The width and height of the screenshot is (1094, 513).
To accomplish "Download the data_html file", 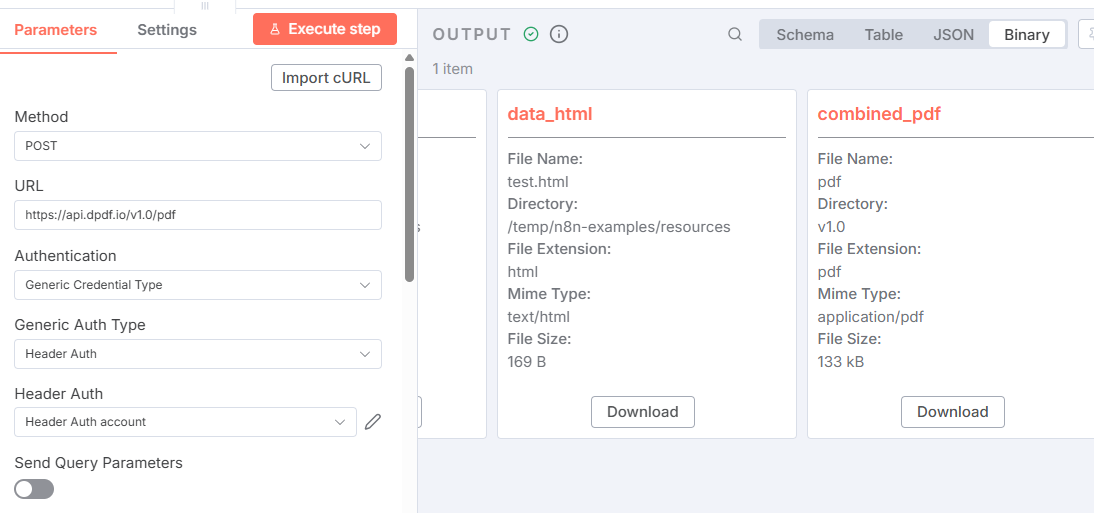I will (x=643, y=412).
